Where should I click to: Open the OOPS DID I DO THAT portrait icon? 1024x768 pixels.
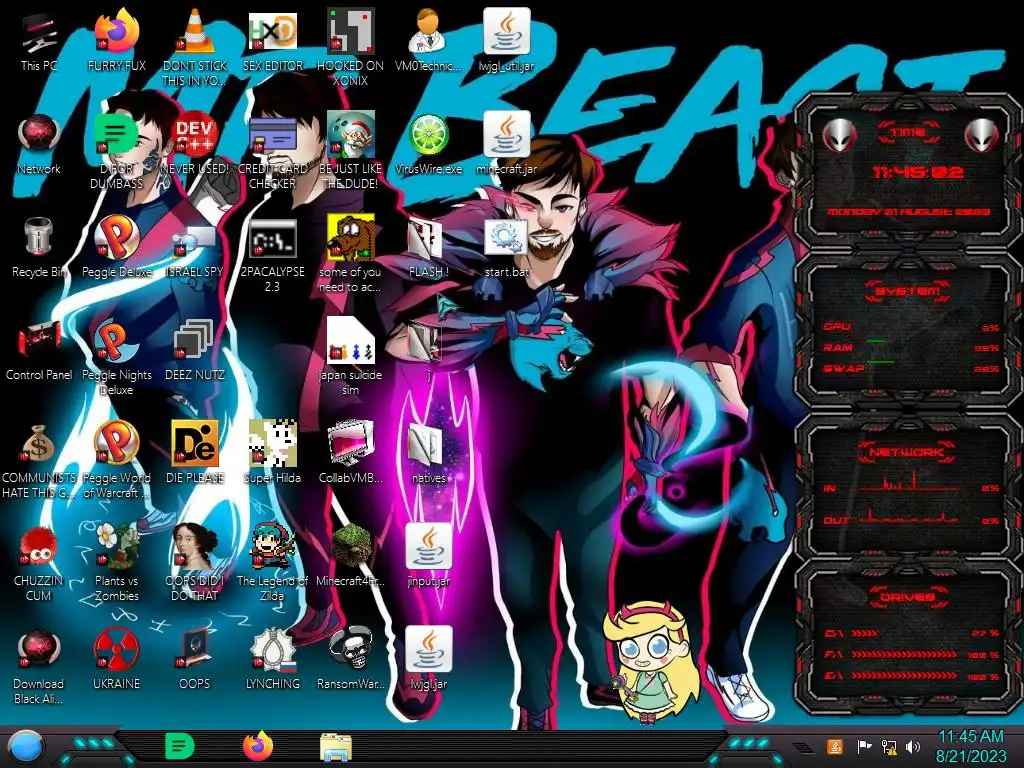point(195,547)
